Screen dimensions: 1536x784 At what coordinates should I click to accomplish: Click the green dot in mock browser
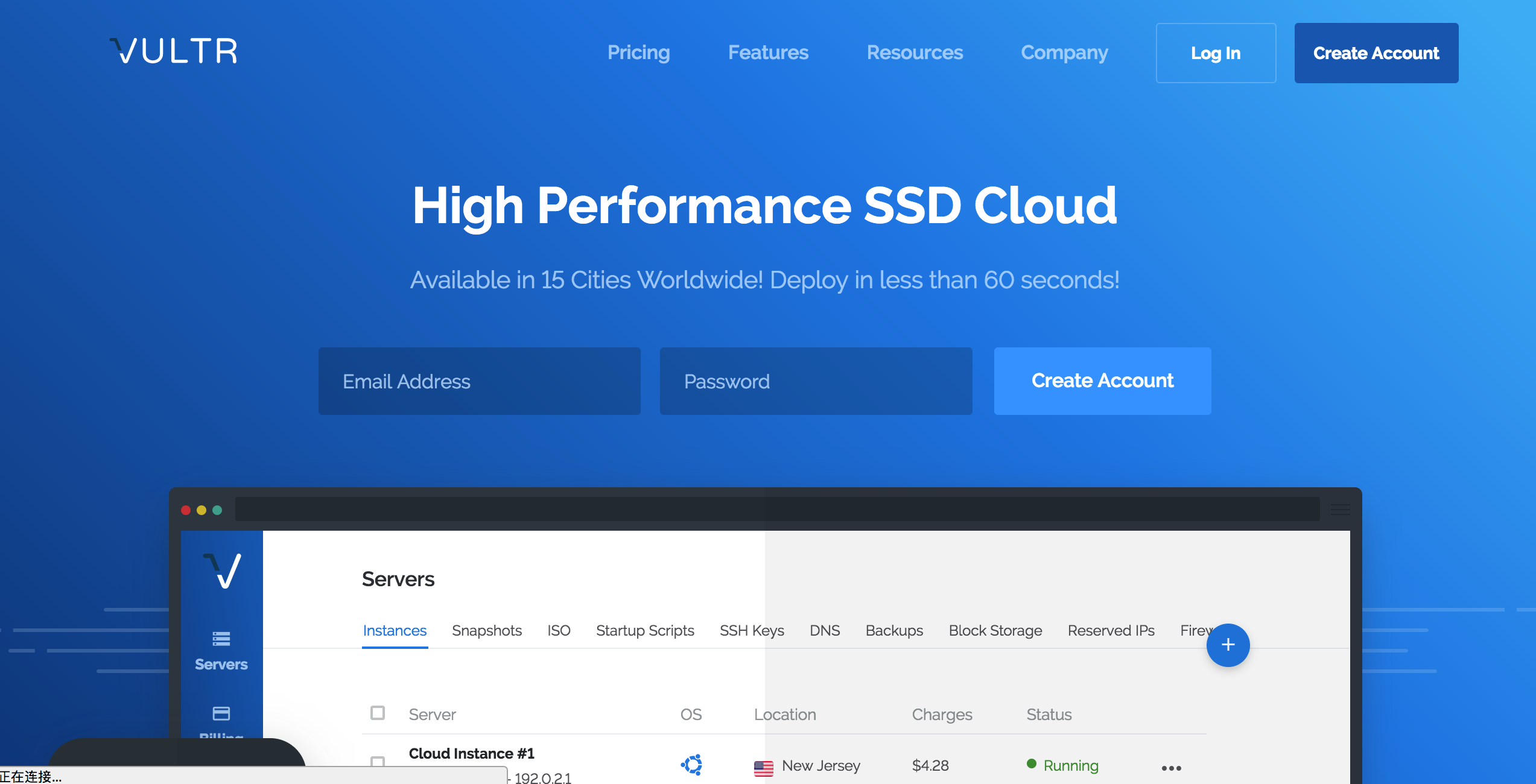[217, 510]
